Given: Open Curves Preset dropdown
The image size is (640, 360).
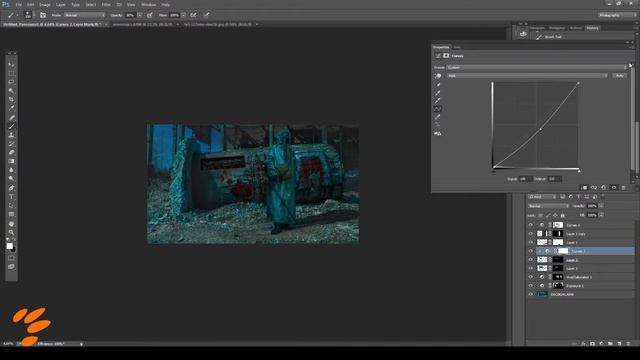Looking at the screenshot, I should [536, 67].
